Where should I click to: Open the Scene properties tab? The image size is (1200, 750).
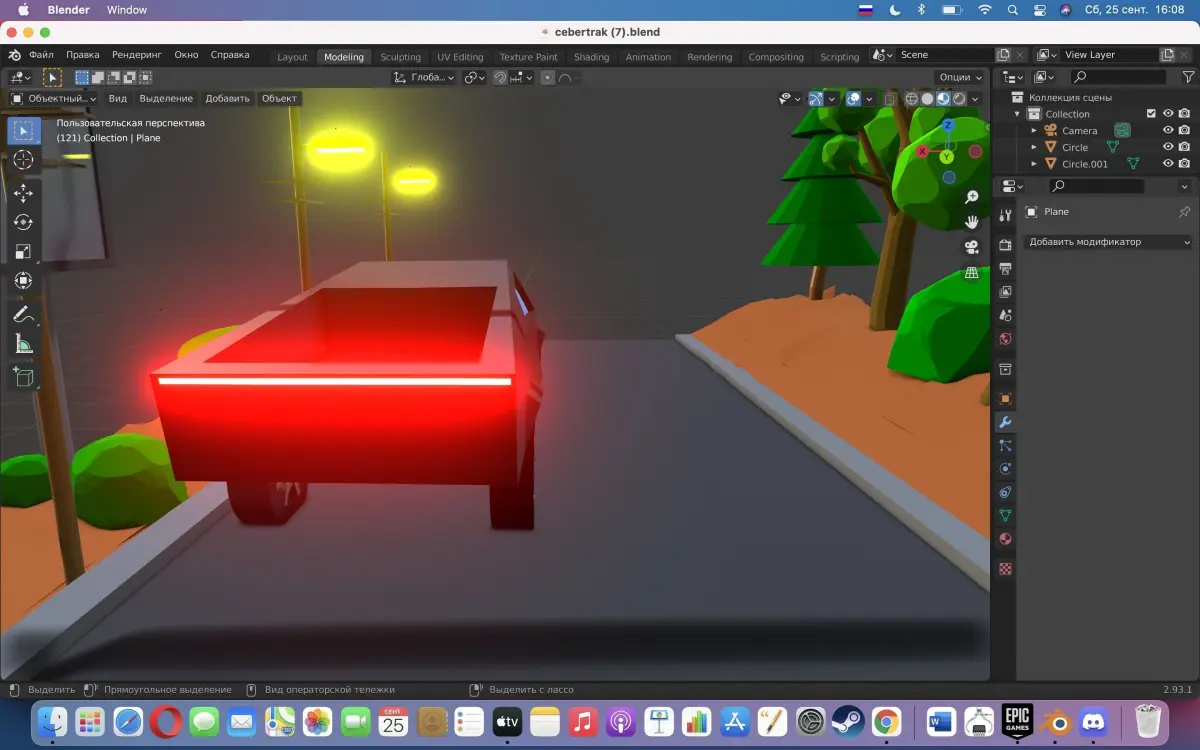coord(1005,315)
